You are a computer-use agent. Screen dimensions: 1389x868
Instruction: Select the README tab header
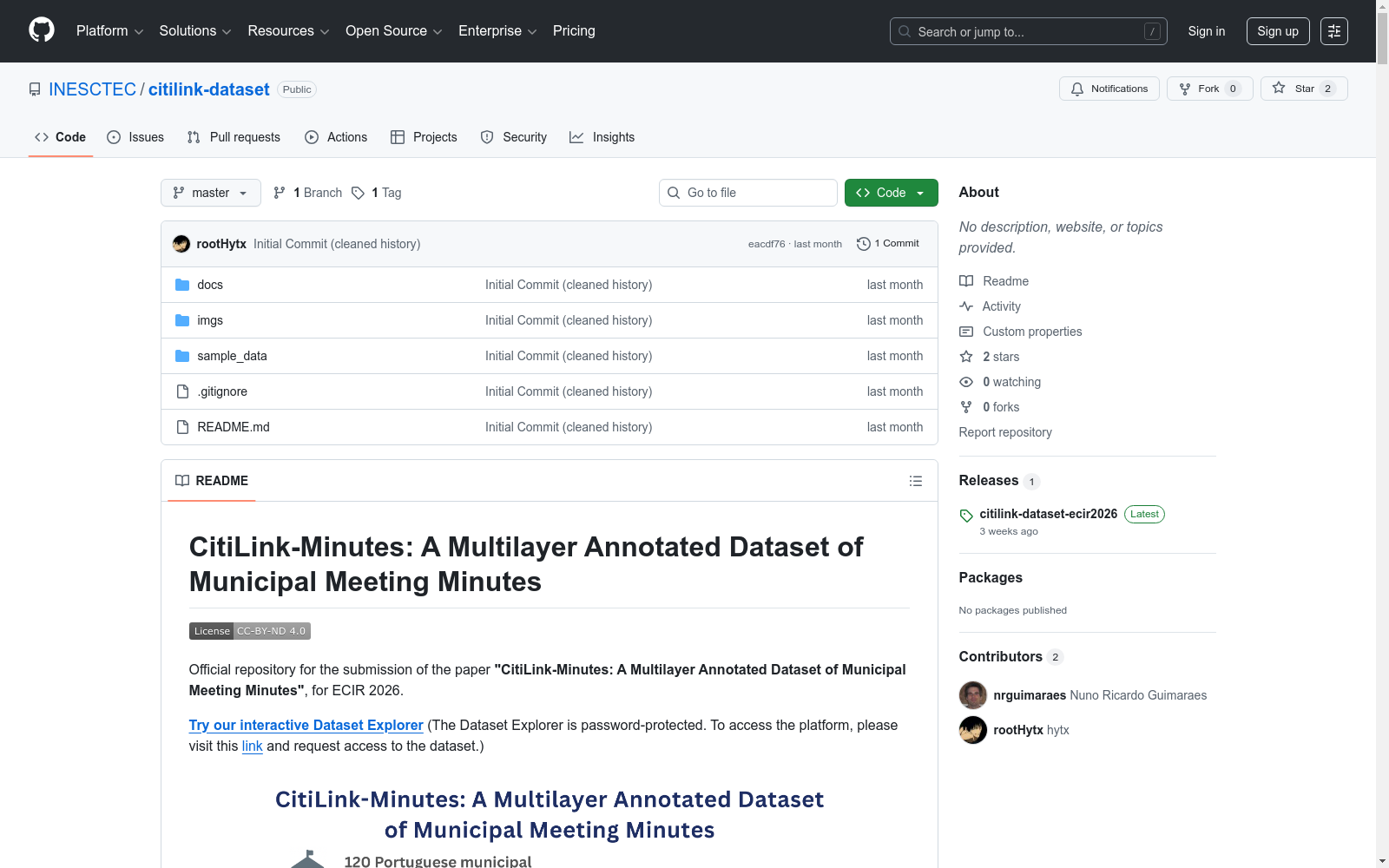pos(212,481)
